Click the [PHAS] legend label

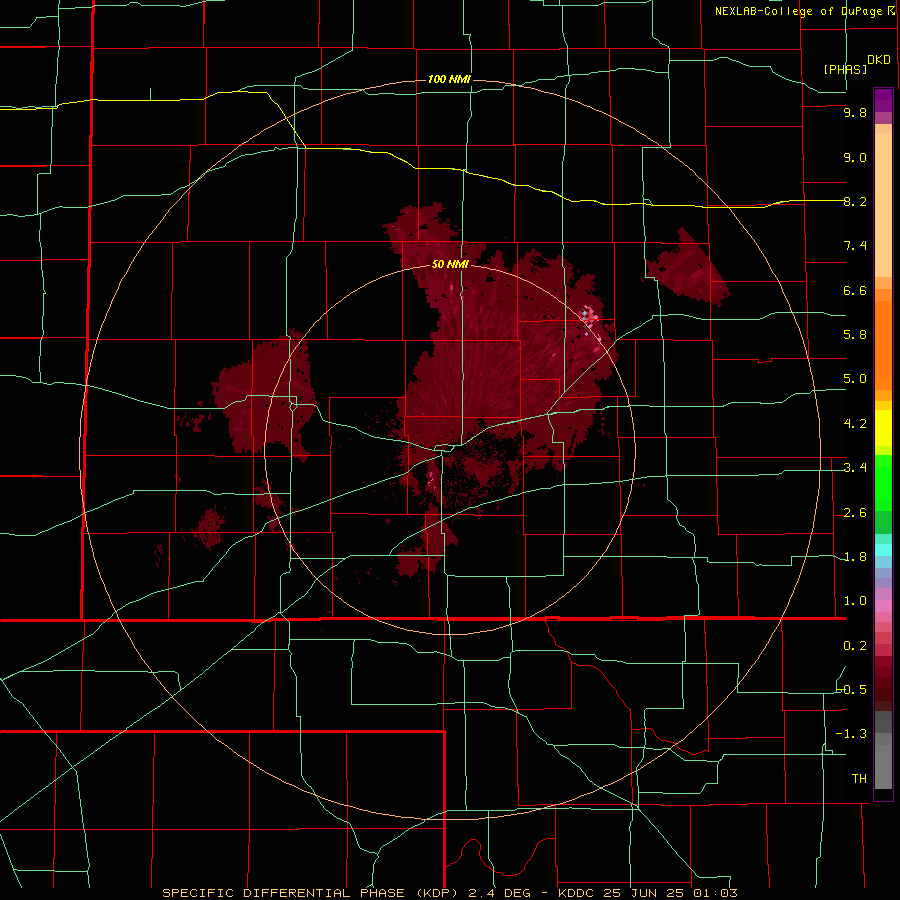845,70
